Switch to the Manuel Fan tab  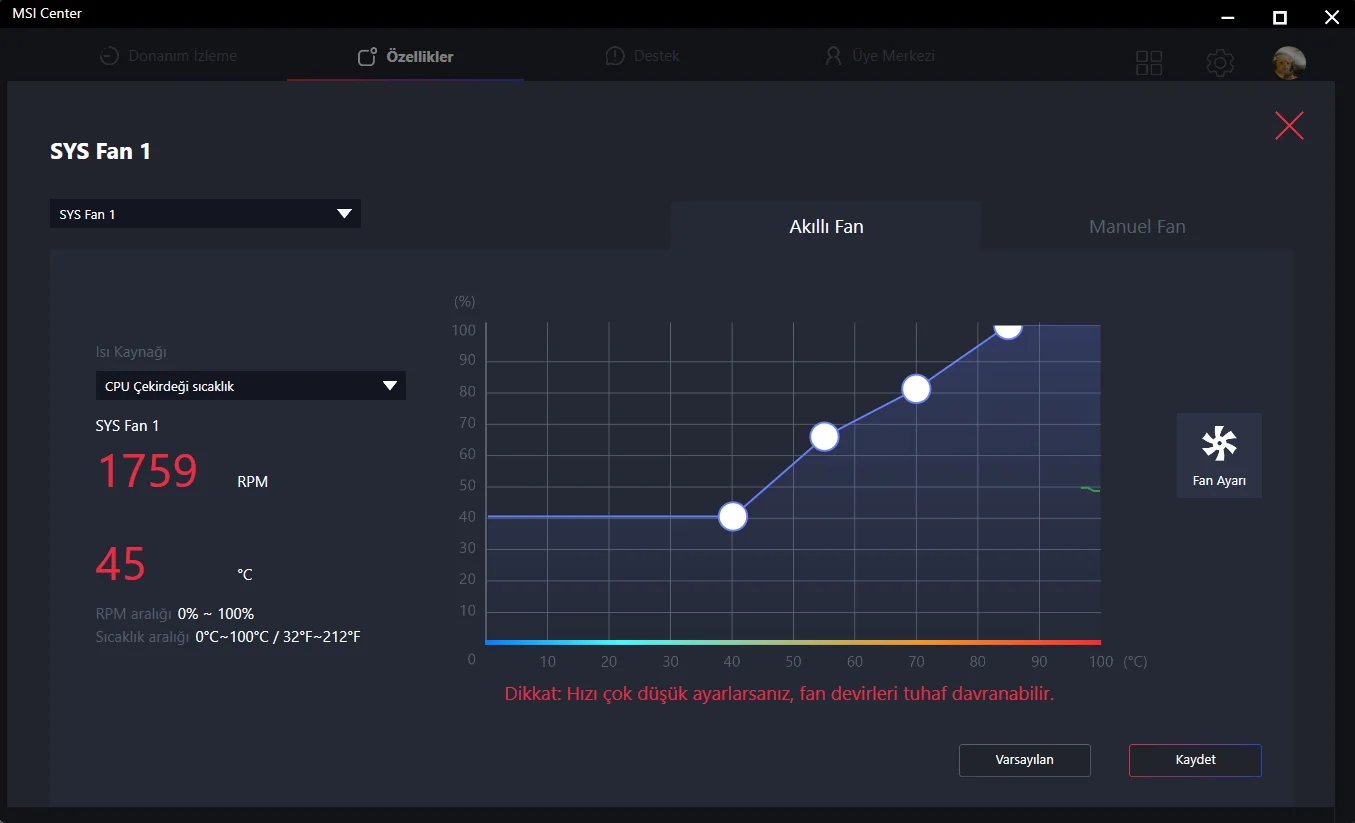[x=1137, y=226]
